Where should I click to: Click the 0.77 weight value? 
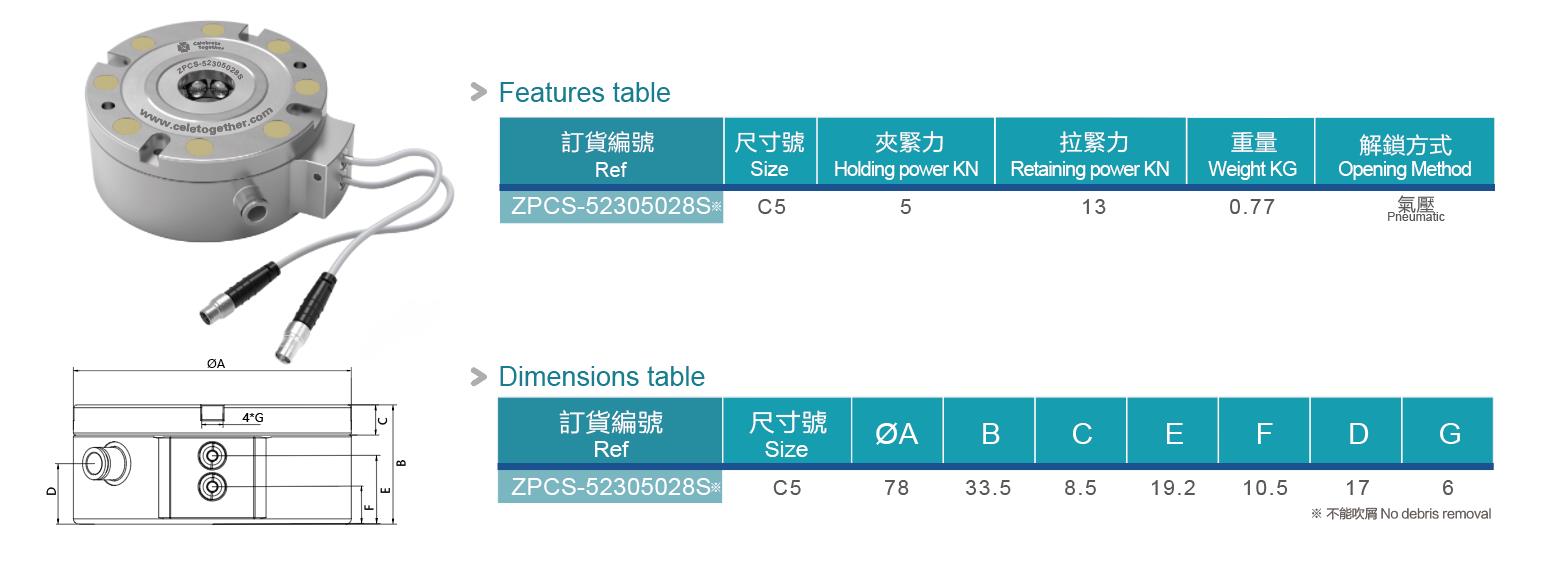point(1251,207)
